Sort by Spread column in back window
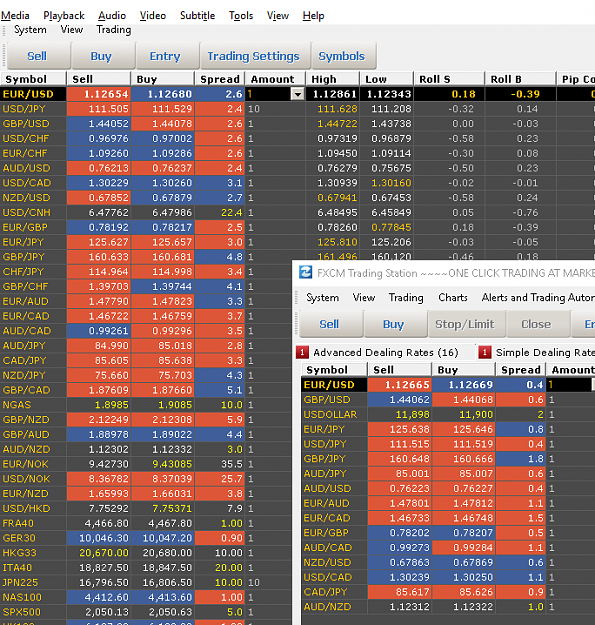This screenshot has width=595, height=625. pyautogui.click(x=220, y=79)
